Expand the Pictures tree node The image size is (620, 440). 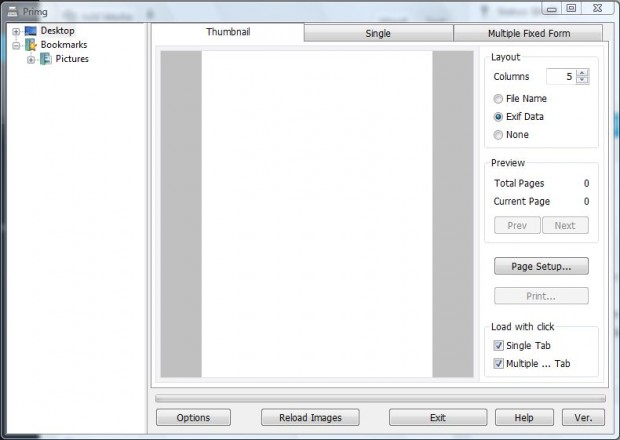pos(31,59)
